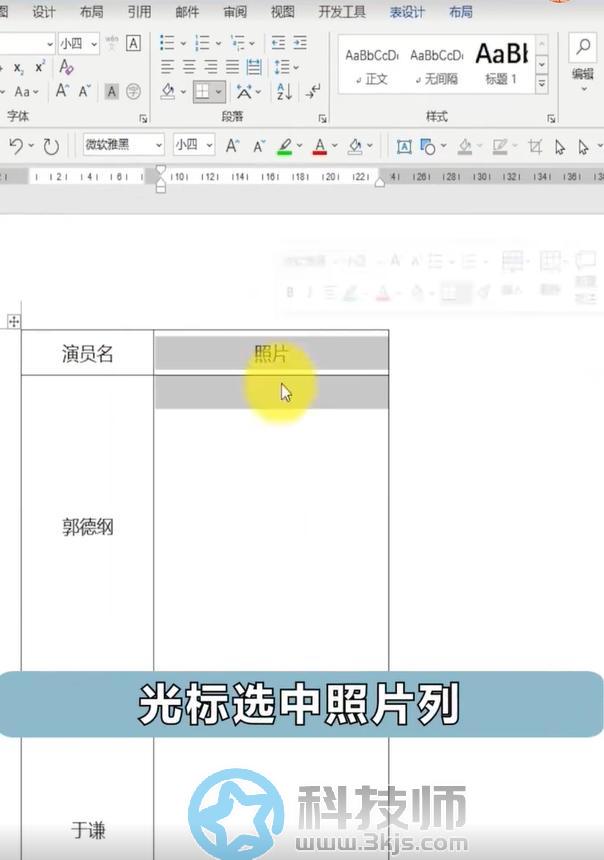This screenshot has width=604, height=860.
Task: Insert a text box
Action: [x=404, y=146]
